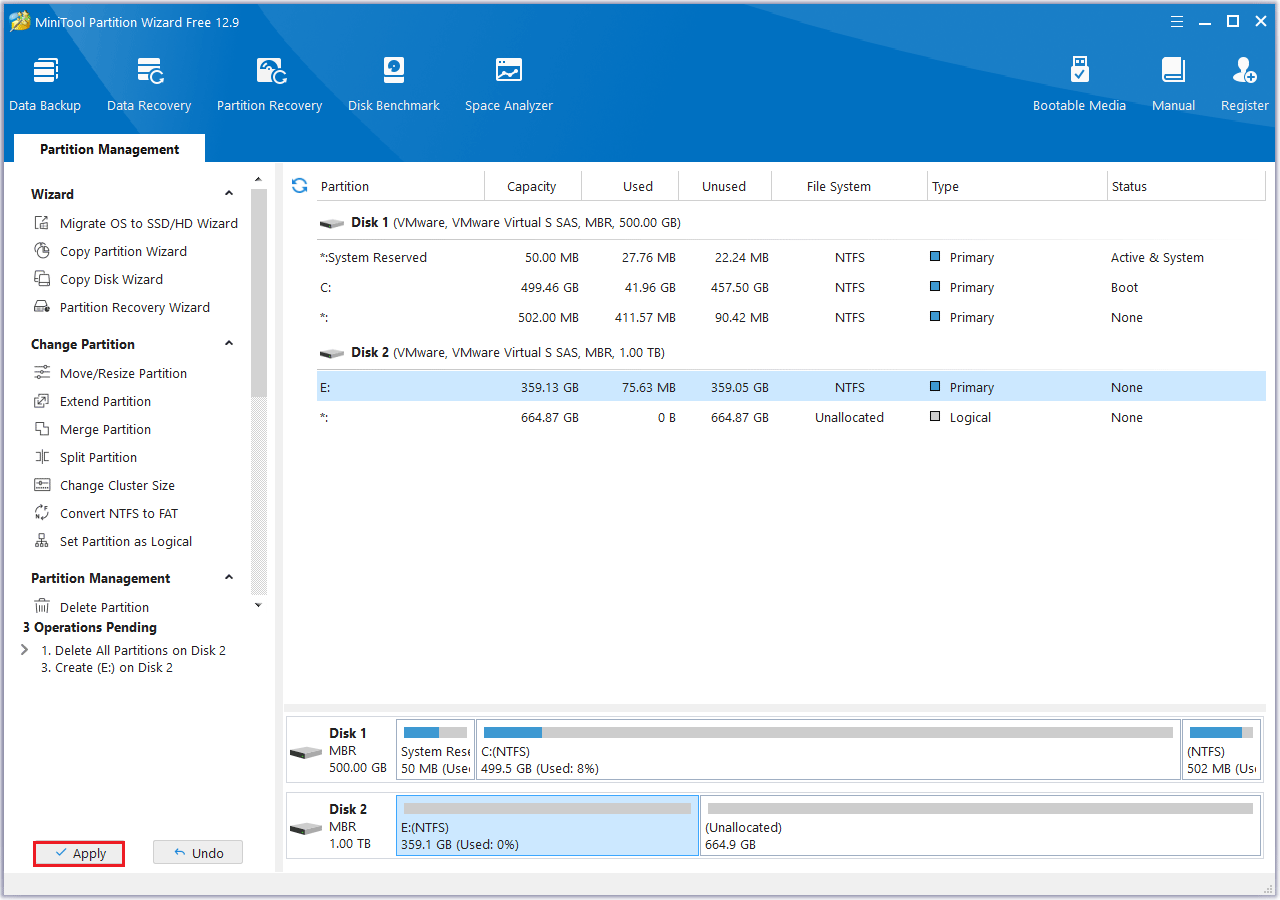Select the 502 MB NTFS block in the disk map
1280x900 pixels.
(1221, 750)
